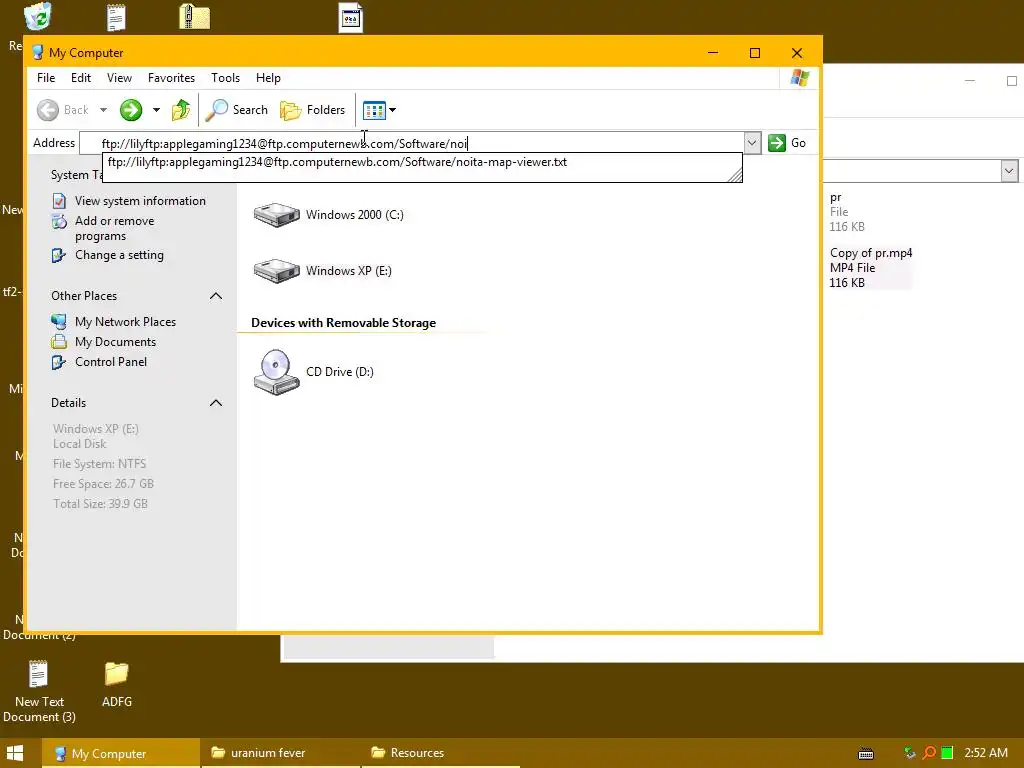Click inside the Address input field
1024x768 pixels.
(x=411, y=143)
